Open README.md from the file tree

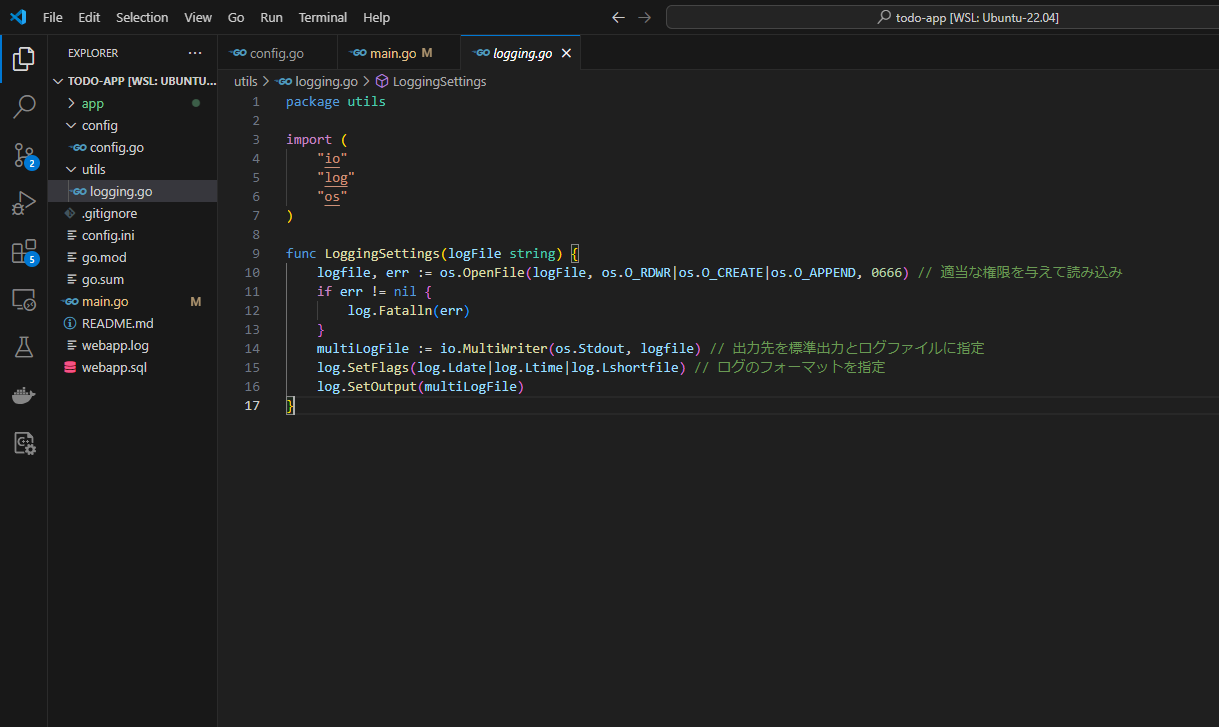click(x=117, y=323)
